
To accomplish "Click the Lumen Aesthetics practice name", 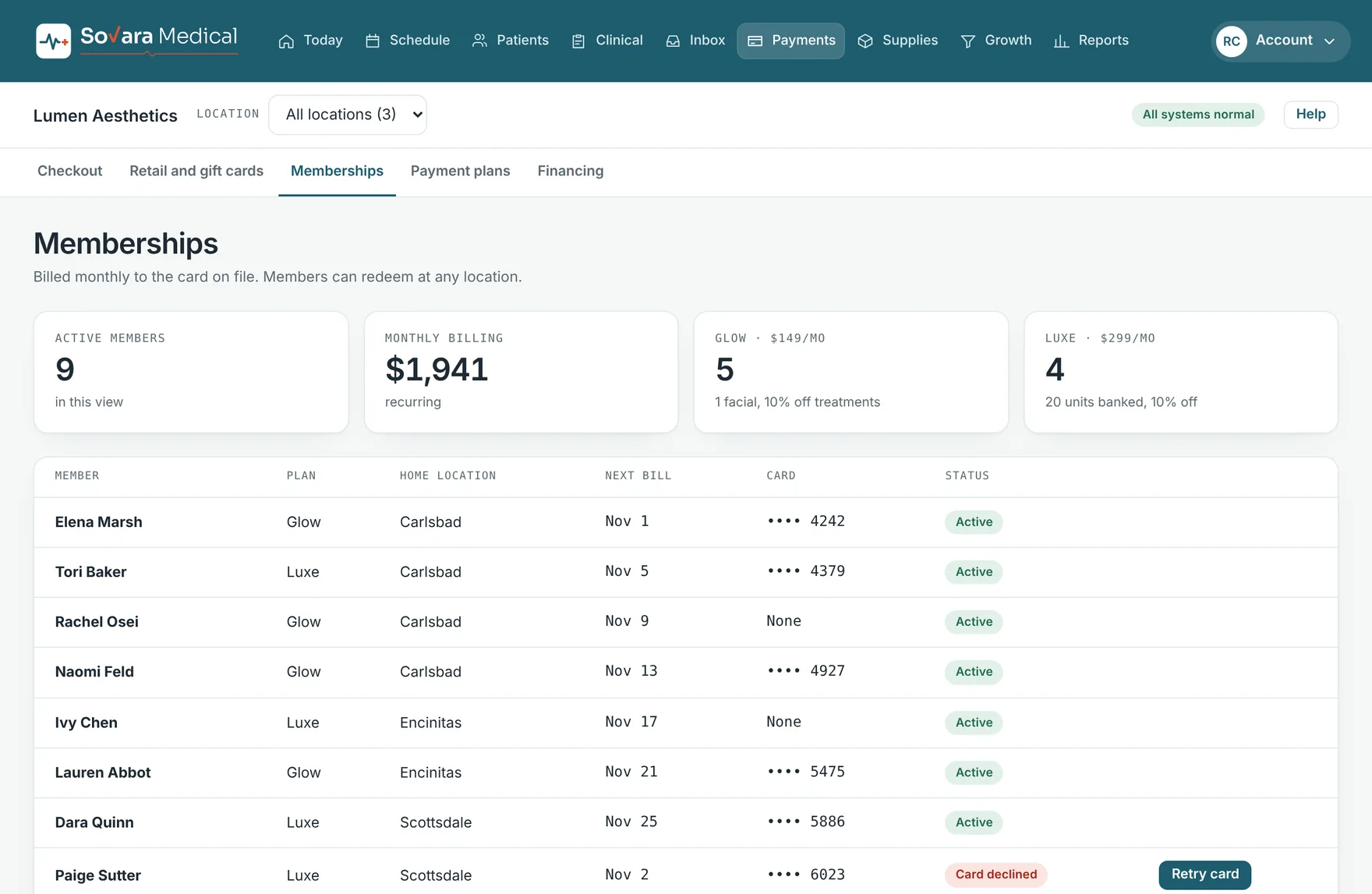I will 105,115.
